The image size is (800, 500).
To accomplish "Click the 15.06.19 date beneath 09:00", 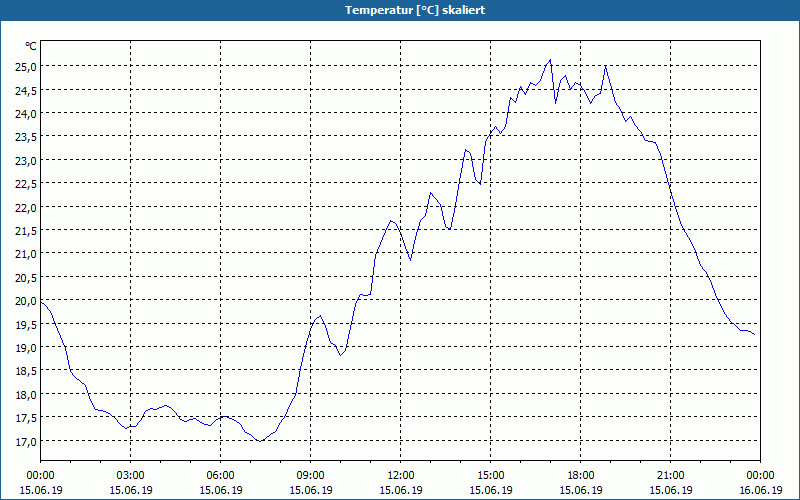I will (x=311, y=490).
